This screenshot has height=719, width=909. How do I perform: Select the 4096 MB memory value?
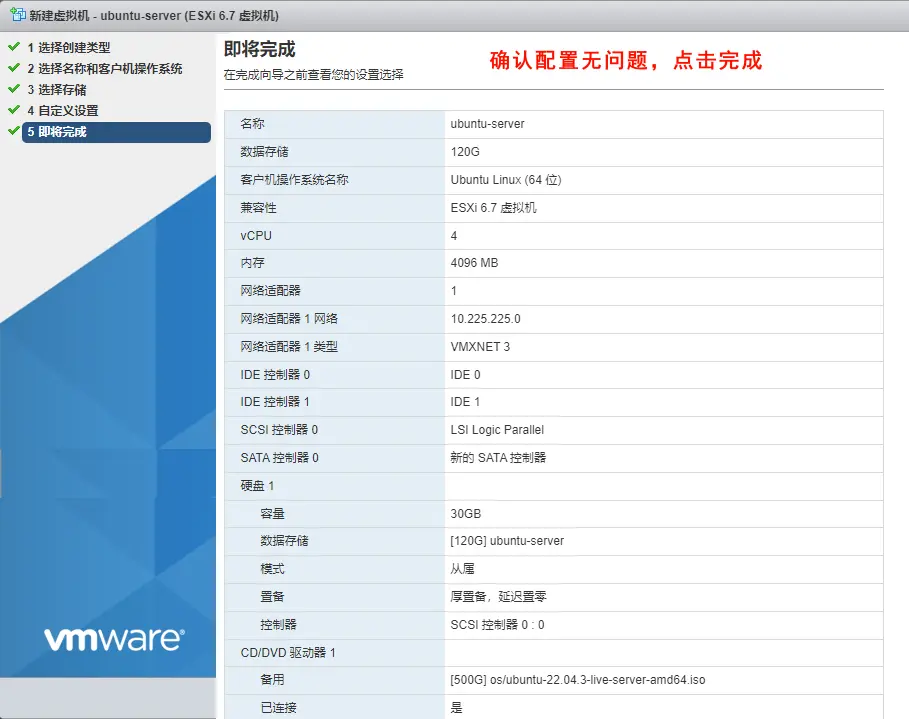(474, 263)
